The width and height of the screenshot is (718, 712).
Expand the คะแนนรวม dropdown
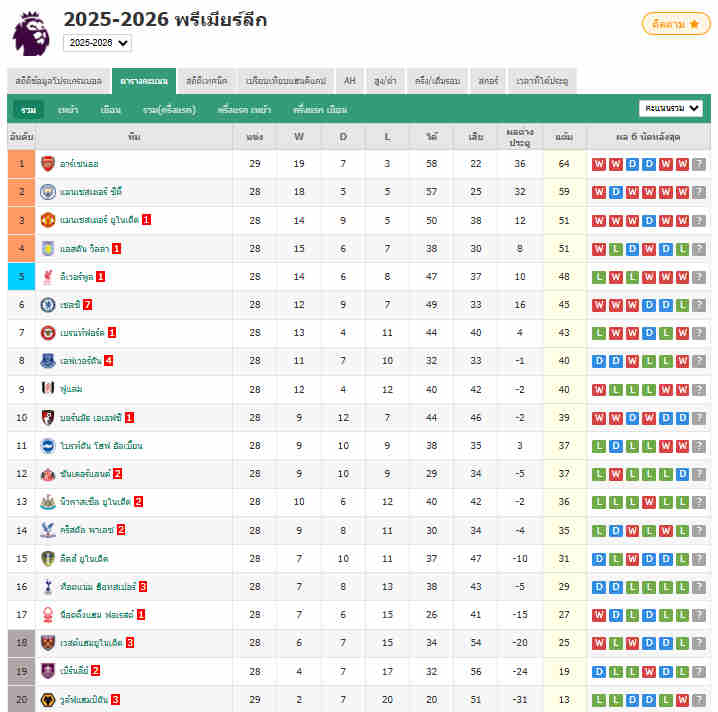pyautogui.click(x=670, y=108)
